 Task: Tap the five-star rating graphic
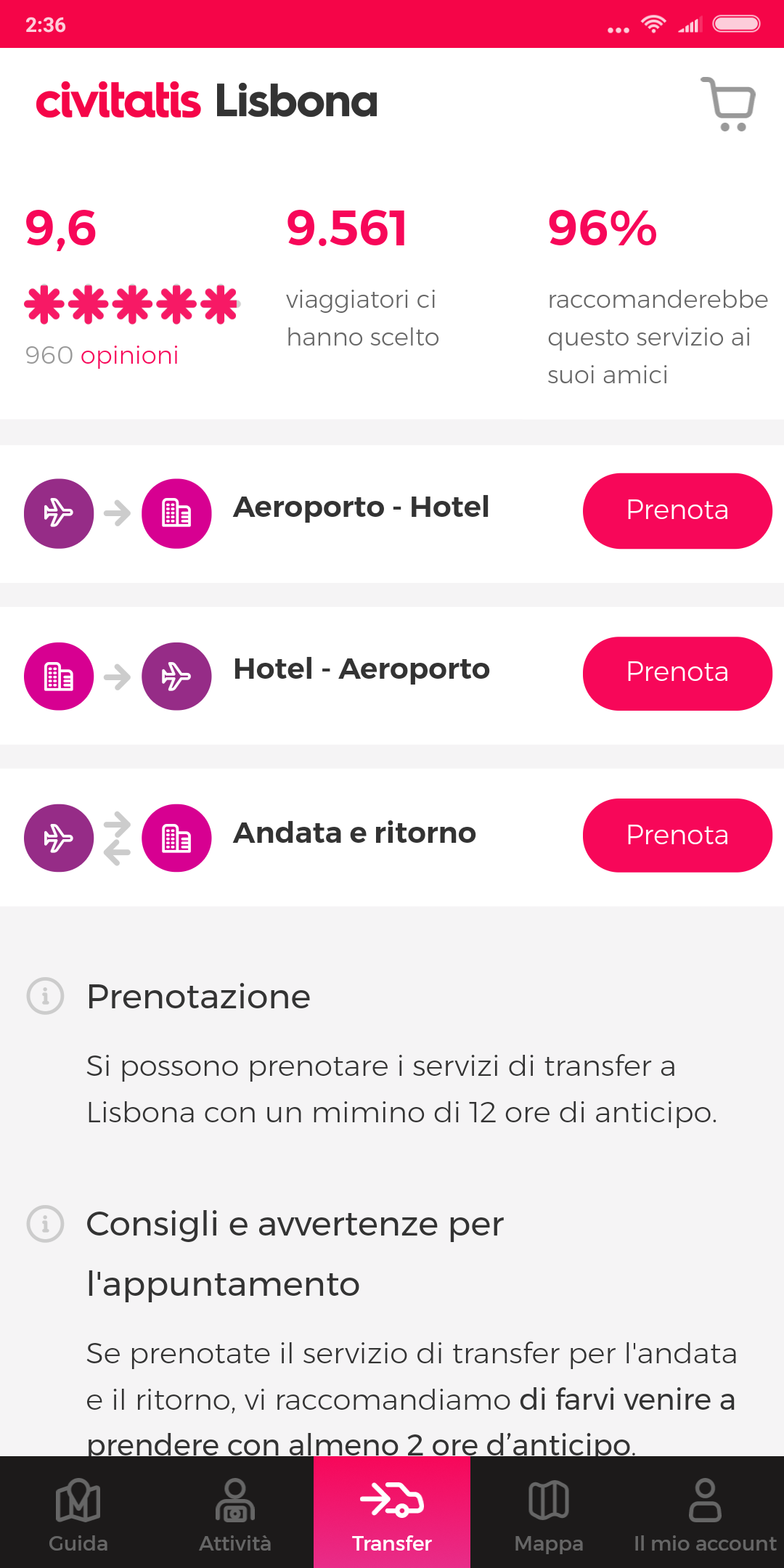(x=131, y=304)
